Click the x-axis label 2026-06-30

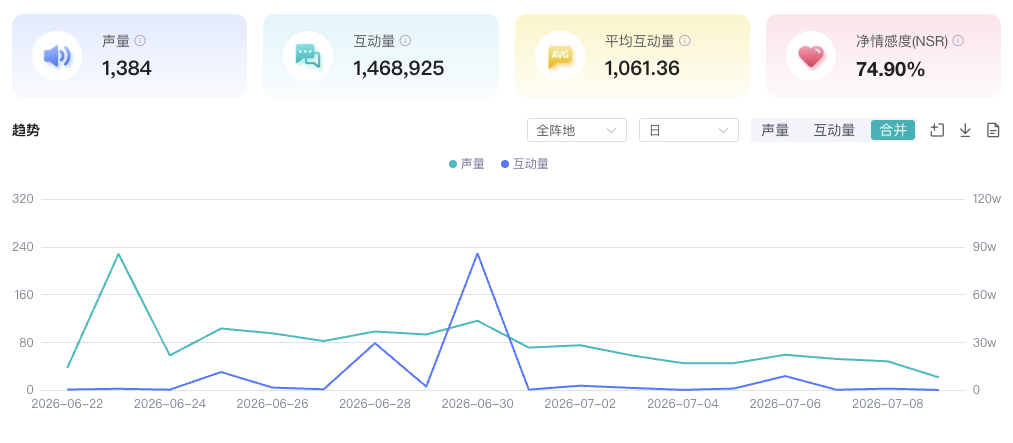point(477,404)
